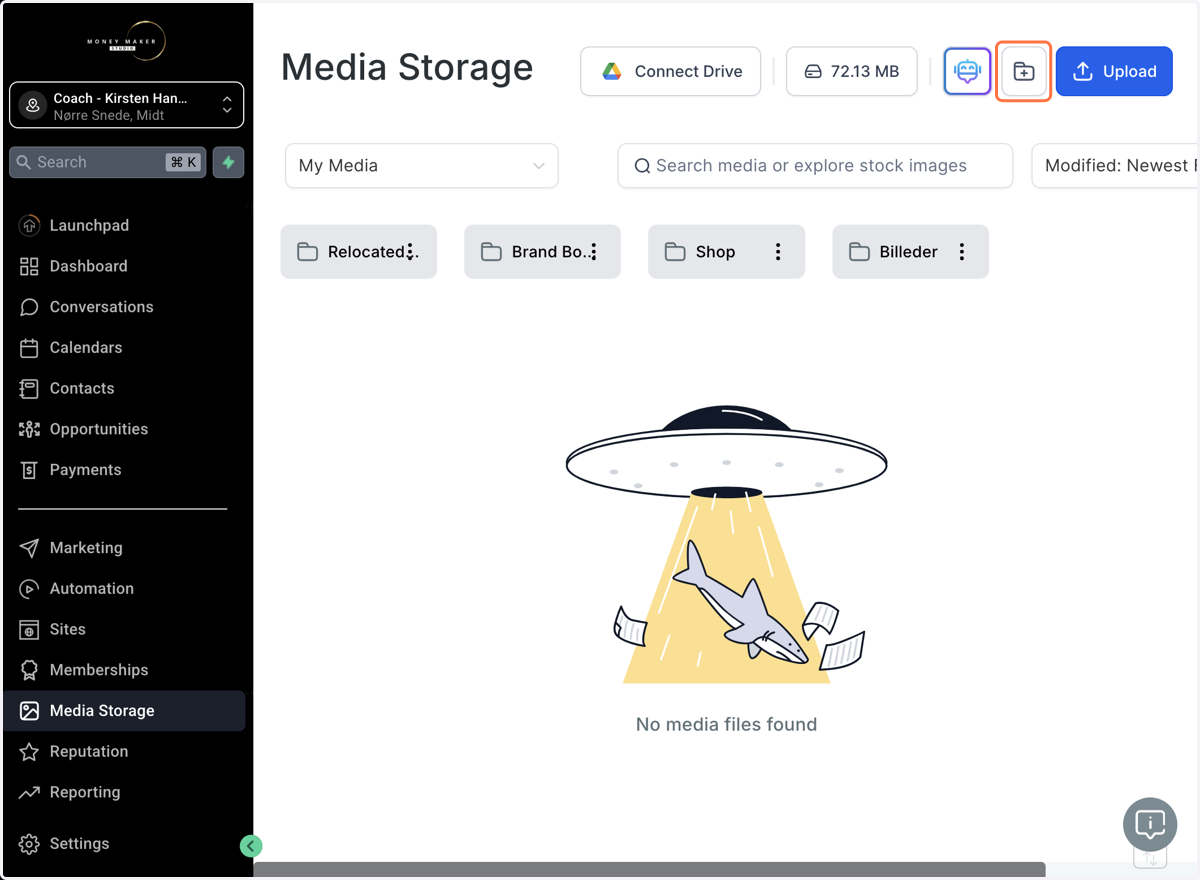This screenshot has height=880, width=1200.
Task: Click the Automation label in the sidebar
Action: click(91, 589)
